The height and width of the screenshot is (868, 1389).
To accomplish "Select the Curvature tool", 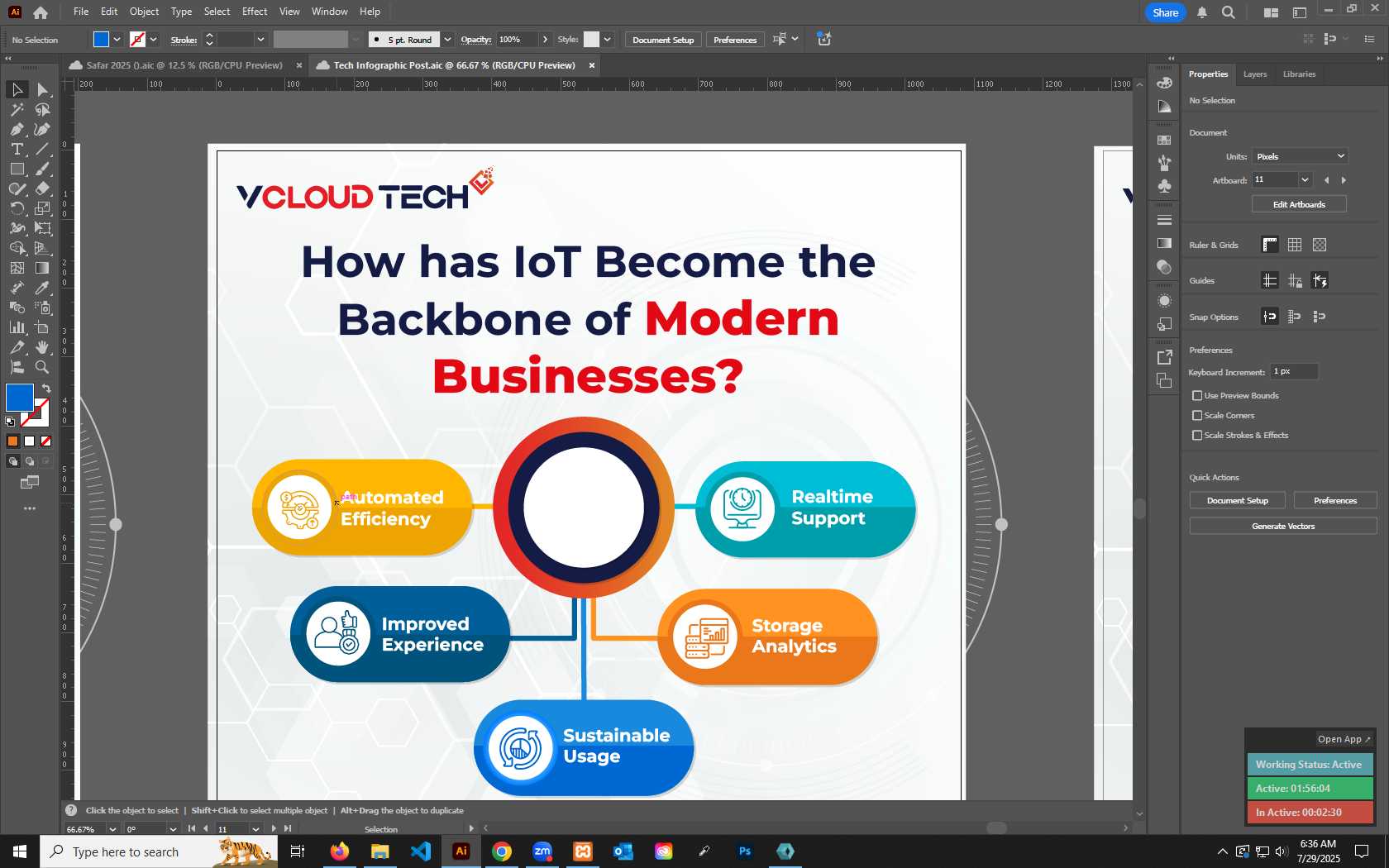I will [42, 129].
